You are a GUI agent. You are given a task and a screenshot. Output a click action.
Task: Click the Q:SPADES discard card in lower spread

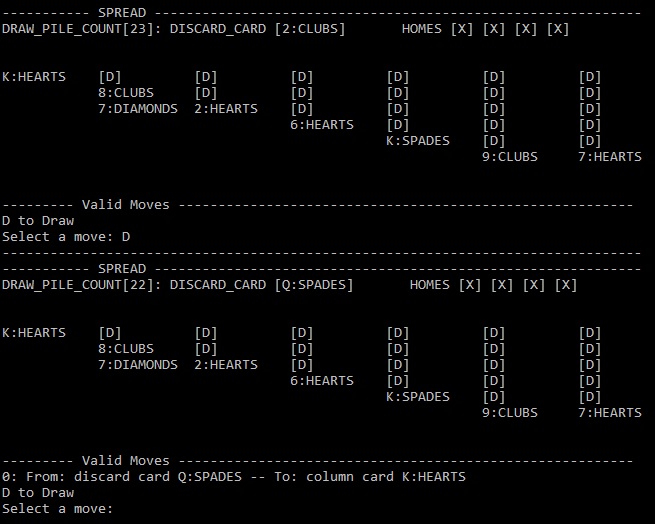pos(314,285)
